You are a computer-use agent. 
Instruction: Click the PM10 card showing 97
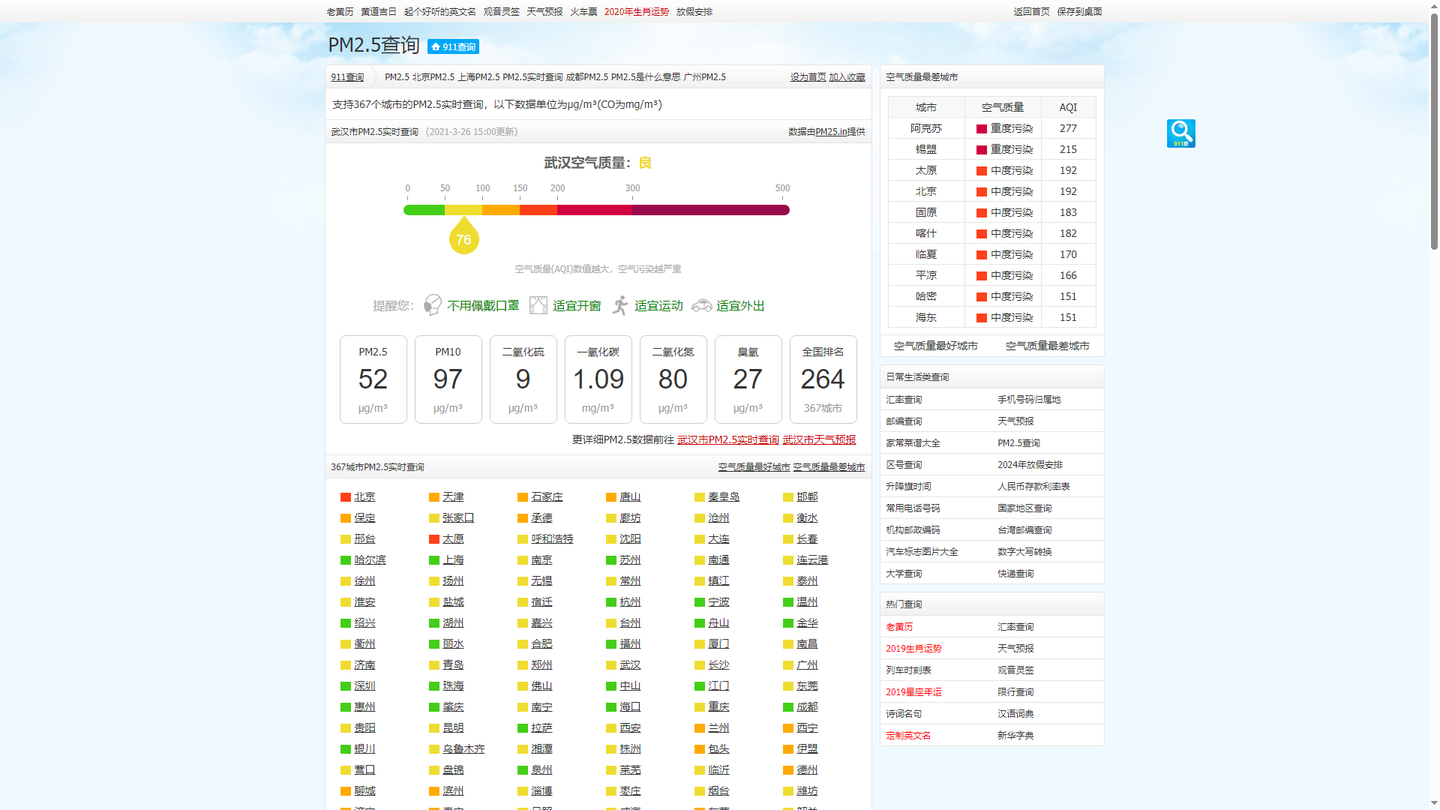point(448,379)
